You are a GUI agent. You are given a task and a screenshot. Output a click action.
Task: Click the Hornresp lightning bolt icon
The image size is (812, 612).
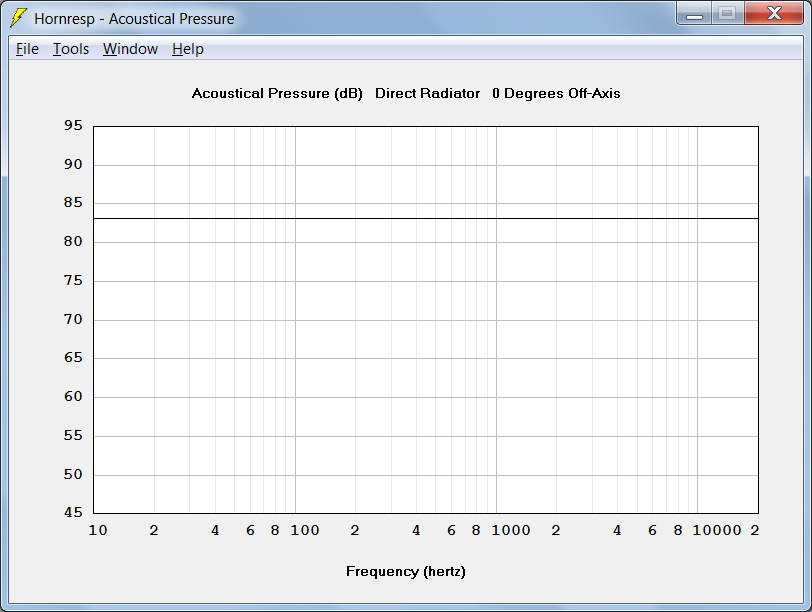point(19,18)
